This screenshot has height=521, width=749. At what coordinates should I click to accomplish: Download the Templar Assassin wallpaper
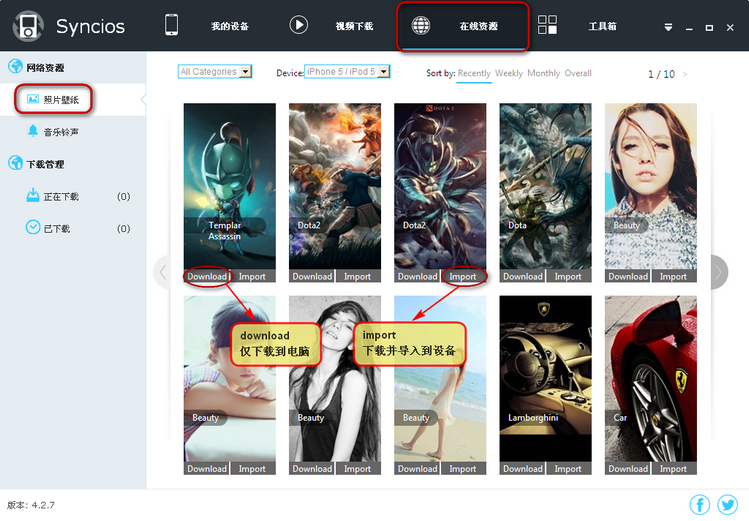click(207, 276)
